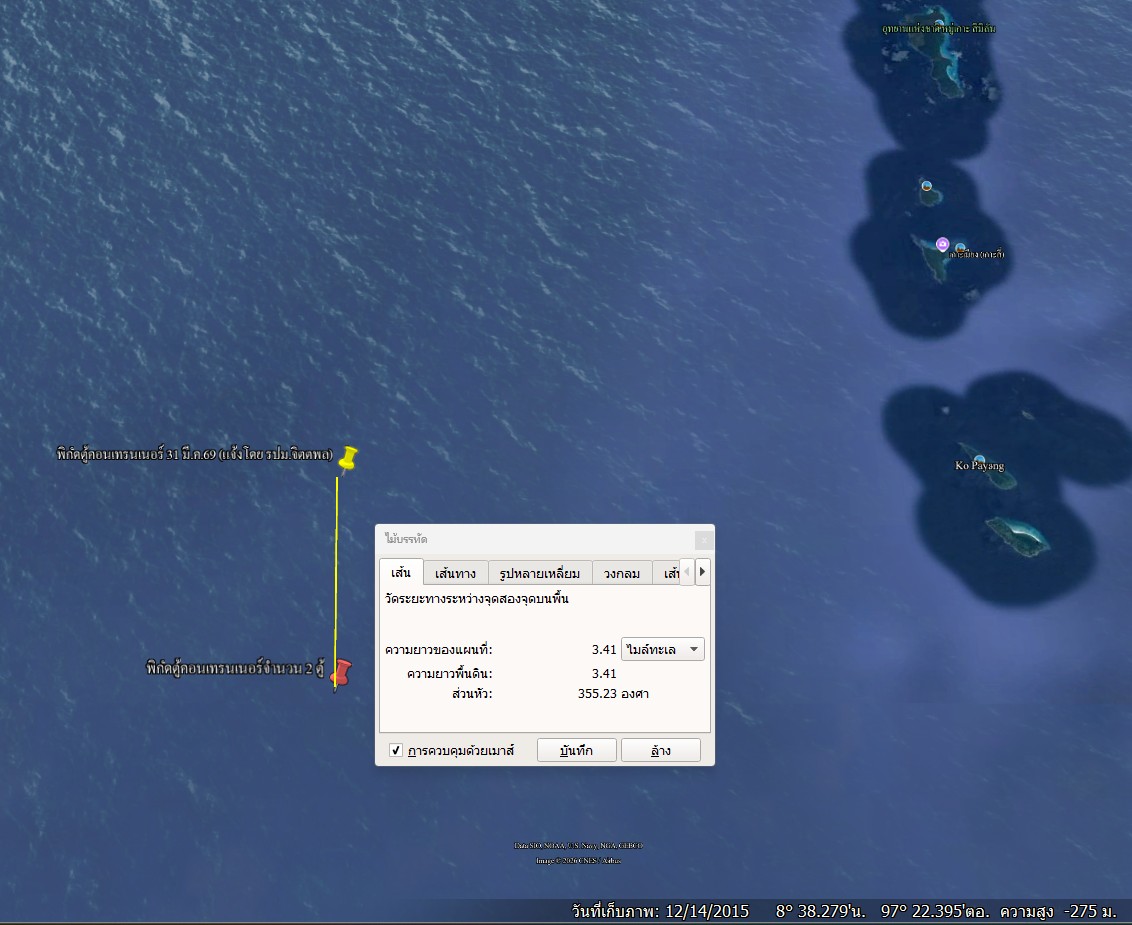The height and width of the screenshot is (925, 1132).
Task: Click the yellow pushpin placemark
Action: coord(348,458)
